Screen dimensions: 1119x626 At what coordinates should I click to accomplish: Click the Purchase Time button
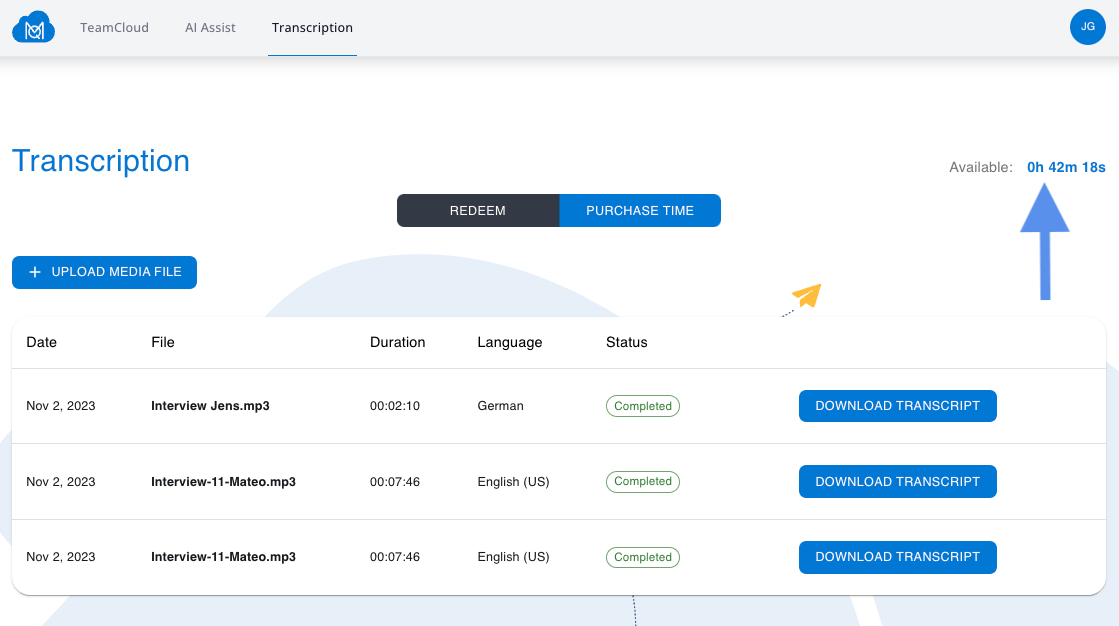(x=639, y=211)
